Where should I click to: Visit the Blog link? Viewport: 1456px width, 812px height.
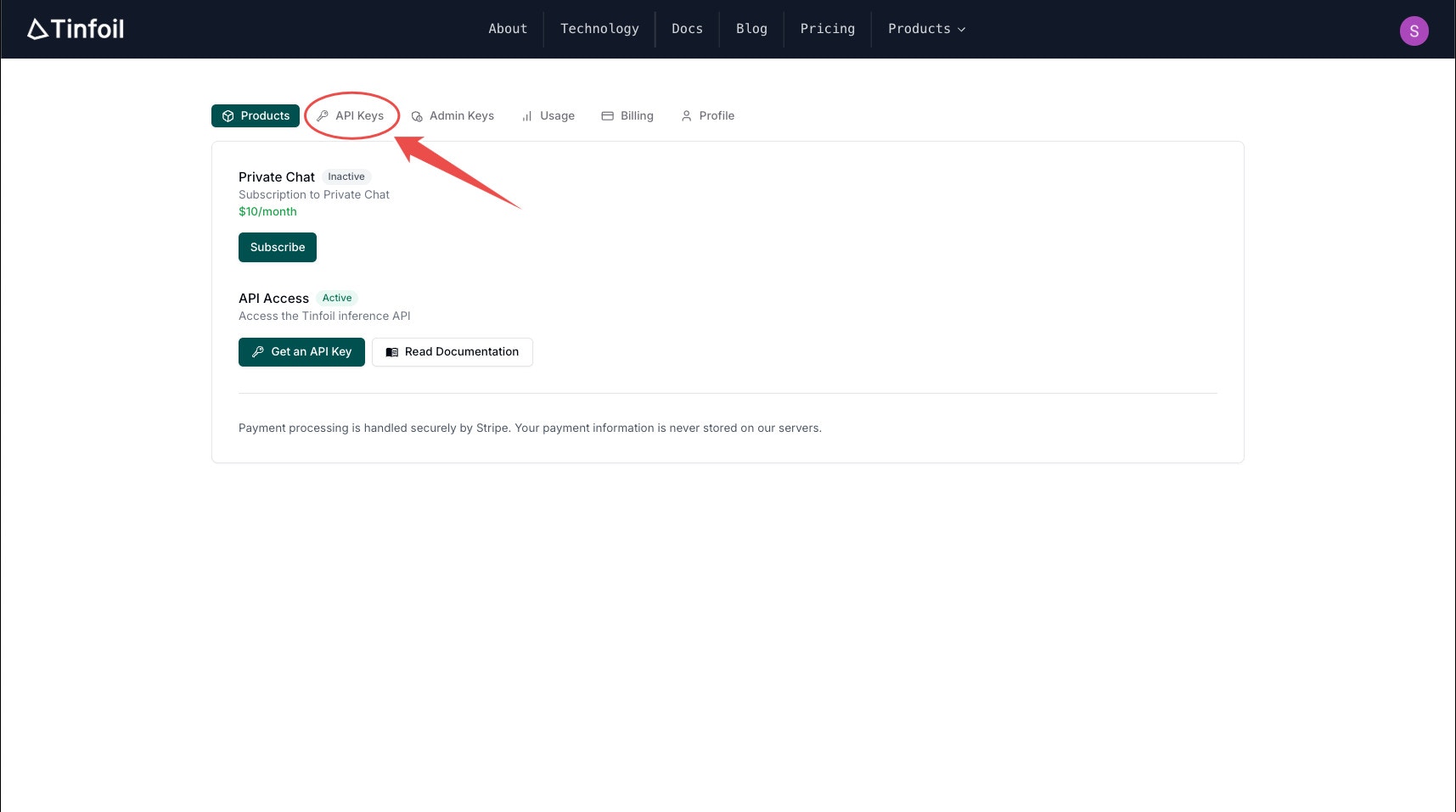click(751, 29)
